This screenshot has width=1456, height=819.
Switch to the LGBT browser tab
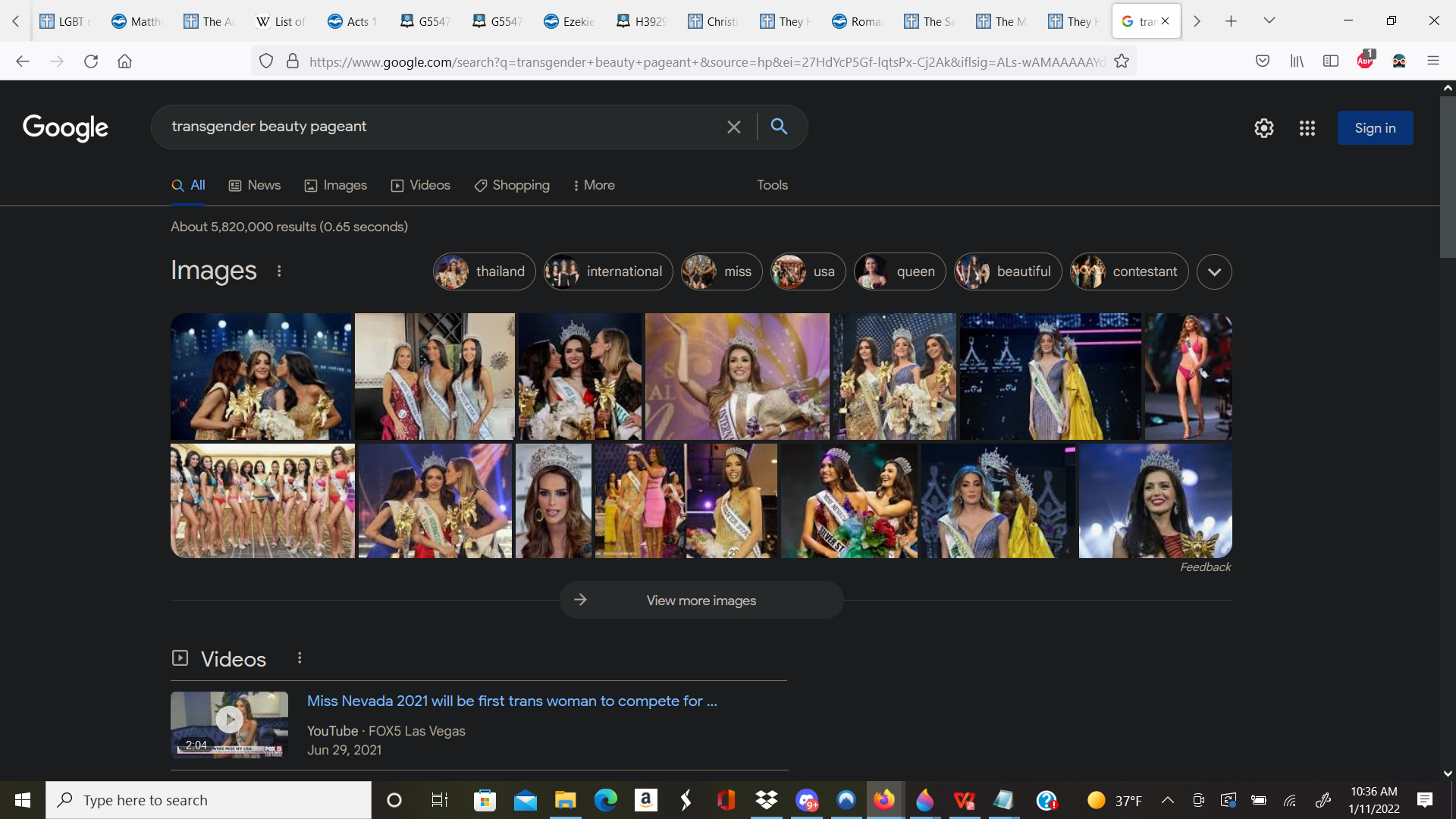click(65, 21)
